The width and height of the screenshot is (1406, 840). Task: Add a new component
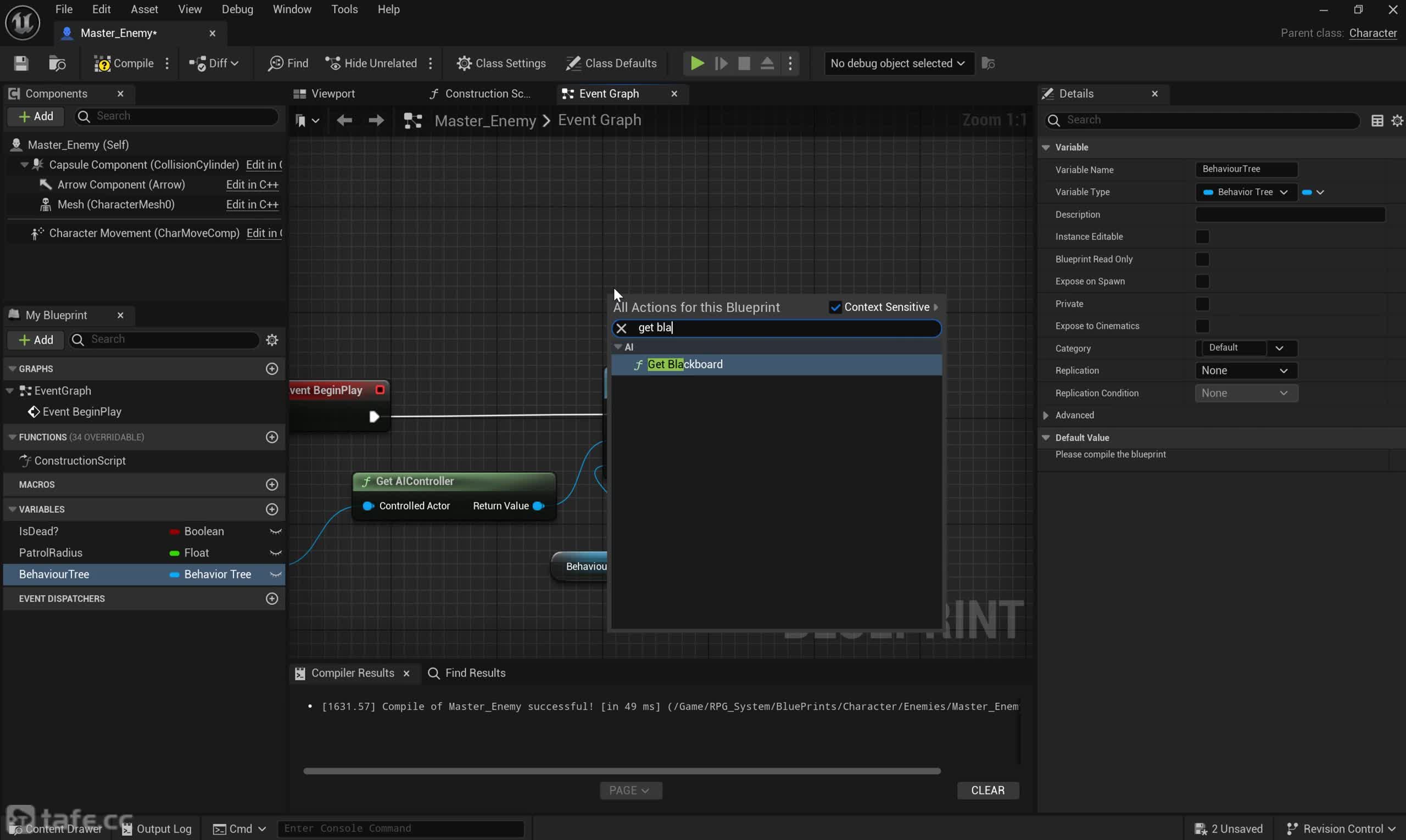[36, 116]
